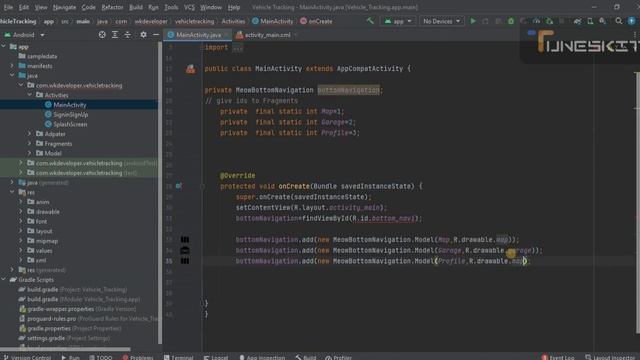Screen dimensions: 640x360
Task: Open Project panel settings gear
Action: (x=143, y=35)
